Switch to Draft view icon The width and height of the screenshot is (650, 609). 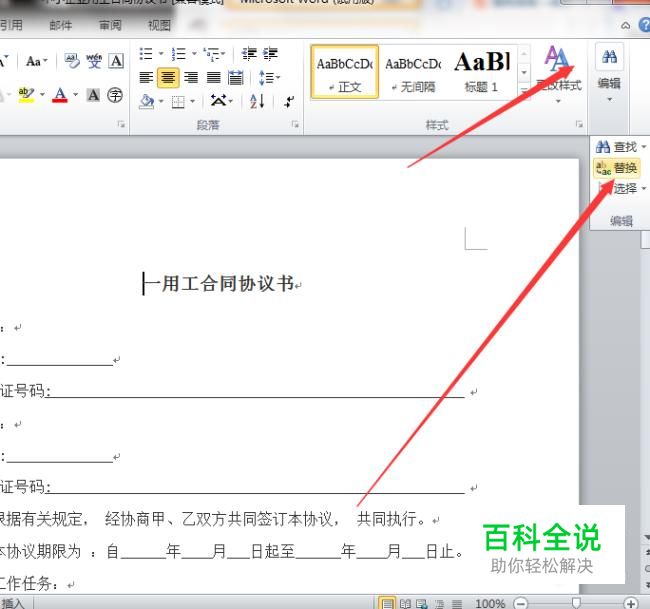tap(457, 604)
